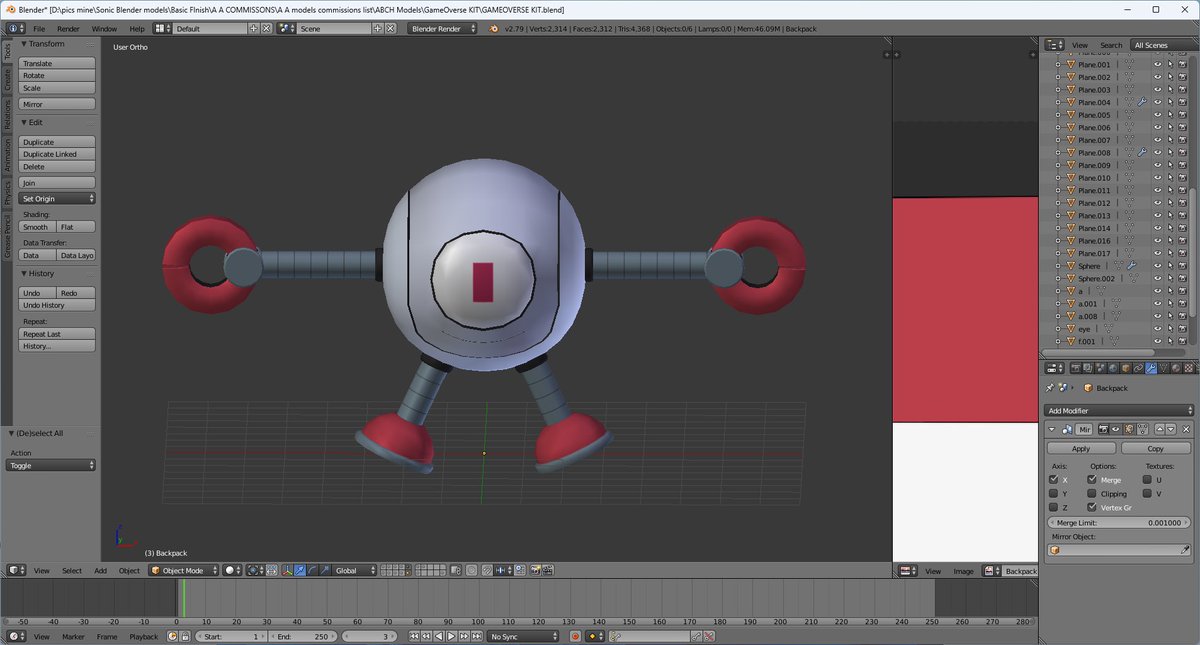Toggle the 3D manipulator widget icon
The width and height of the screenshot is (1200, 645).
click(x=287, y=570)
